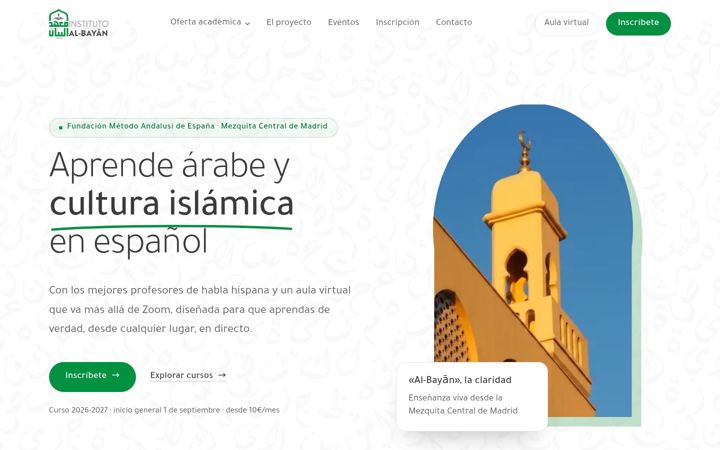Open Inscripción menu item

pyautogui.click(x=397, y=22)
